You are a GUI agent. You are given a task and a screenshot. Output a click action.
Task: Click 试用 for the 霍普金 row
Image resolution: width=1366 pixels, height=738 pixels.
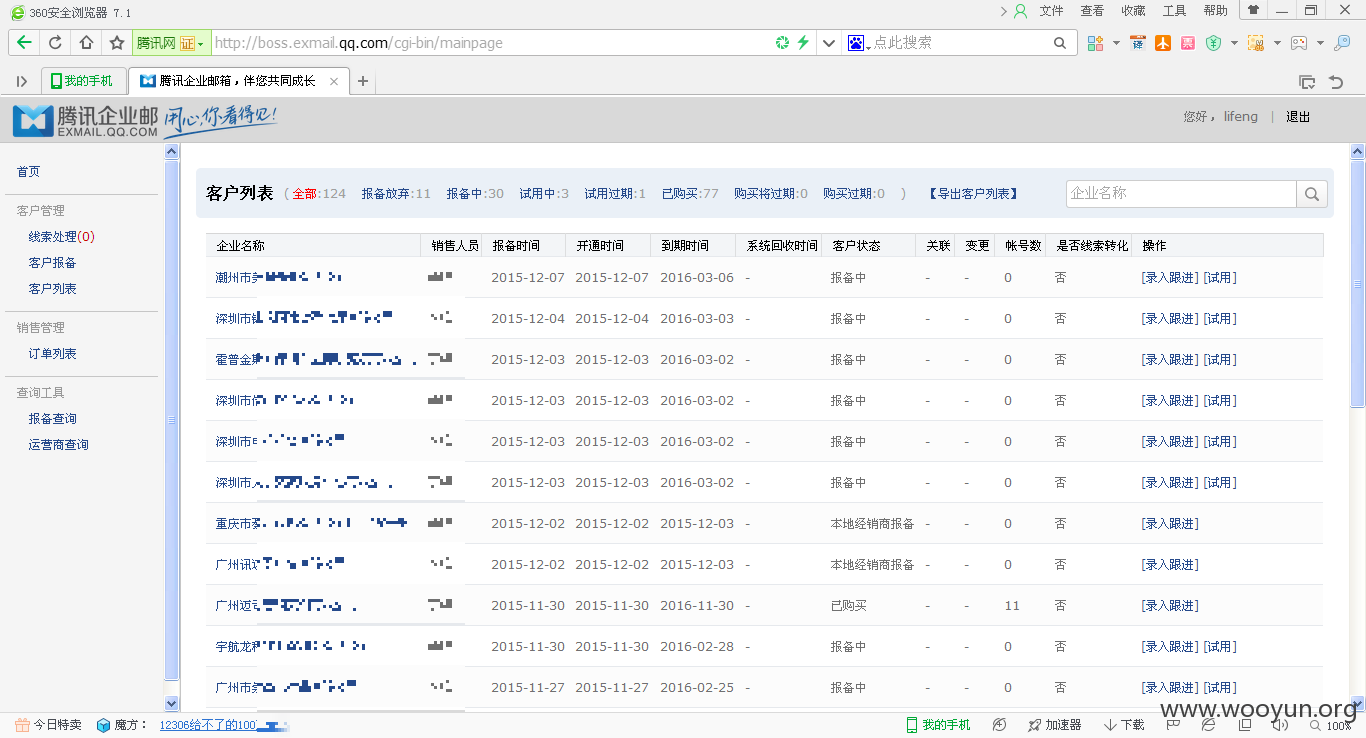[x=1220, y=360]
